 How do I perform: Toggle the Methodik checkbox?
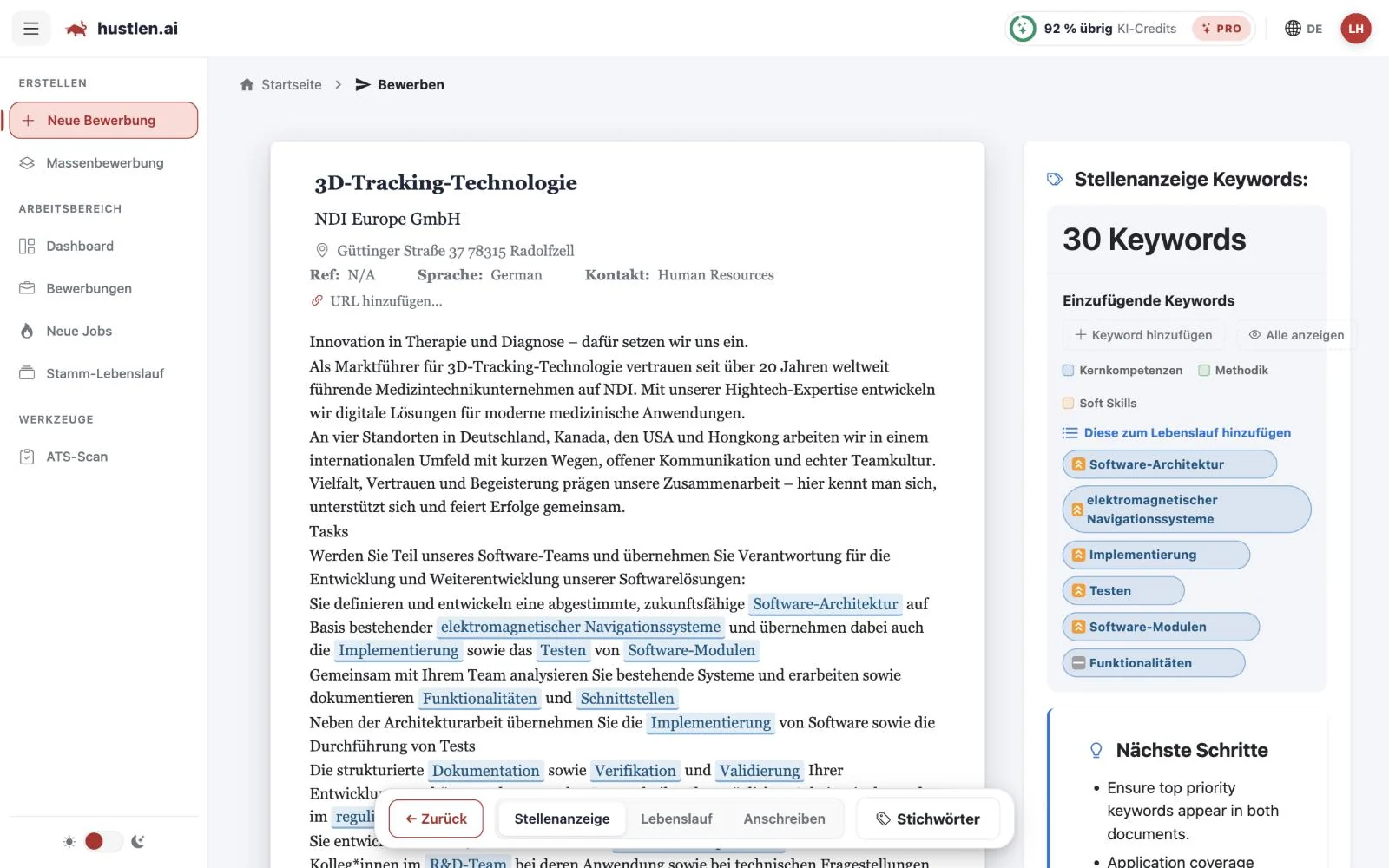point(1204,371)
